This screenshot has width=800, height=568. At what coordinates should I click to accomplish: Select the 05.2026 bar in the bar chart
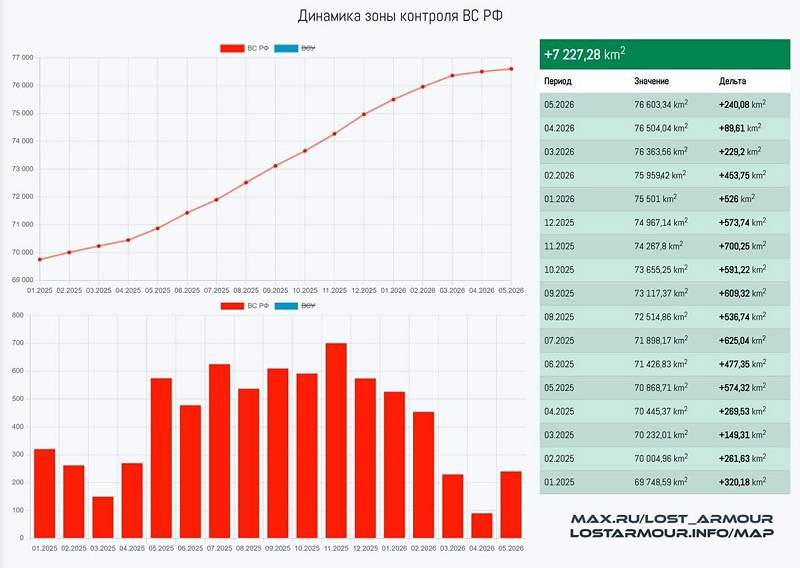(x=511, y=505)
